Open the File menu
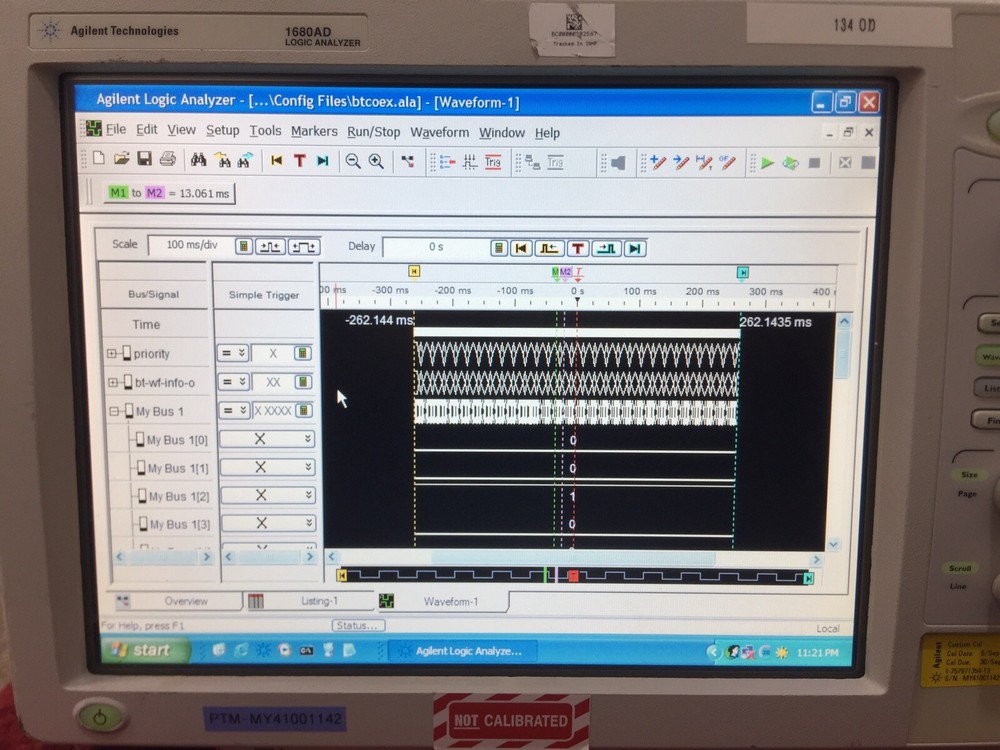 (115, 129)
